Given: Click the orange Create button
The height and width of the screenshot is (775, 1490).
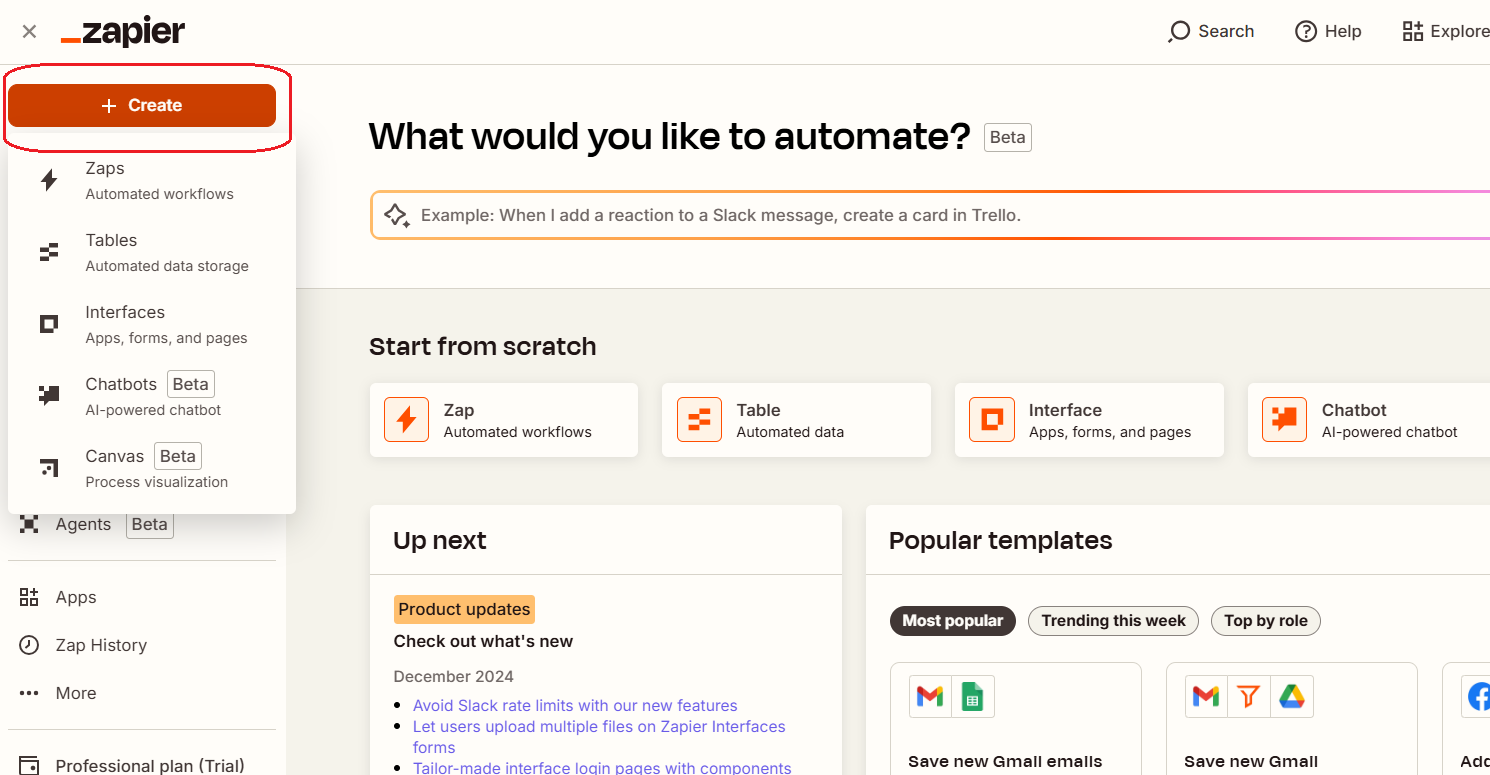Looking at the screenshot, I should pos(142,105).
